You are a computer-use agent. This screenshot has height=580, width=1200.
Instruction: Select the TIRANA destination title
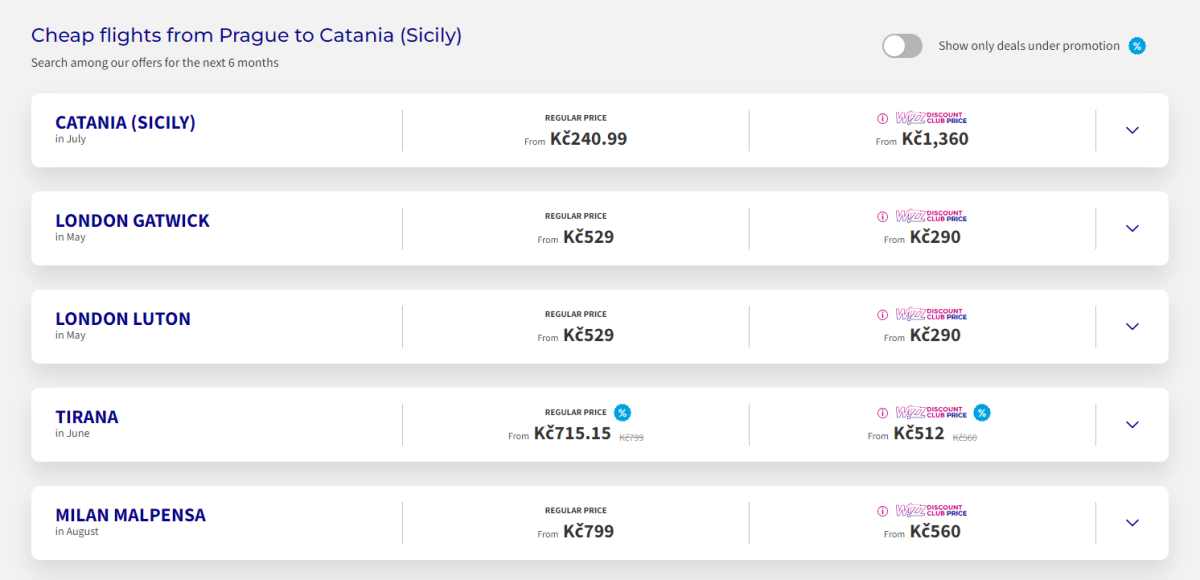point(87,417)
